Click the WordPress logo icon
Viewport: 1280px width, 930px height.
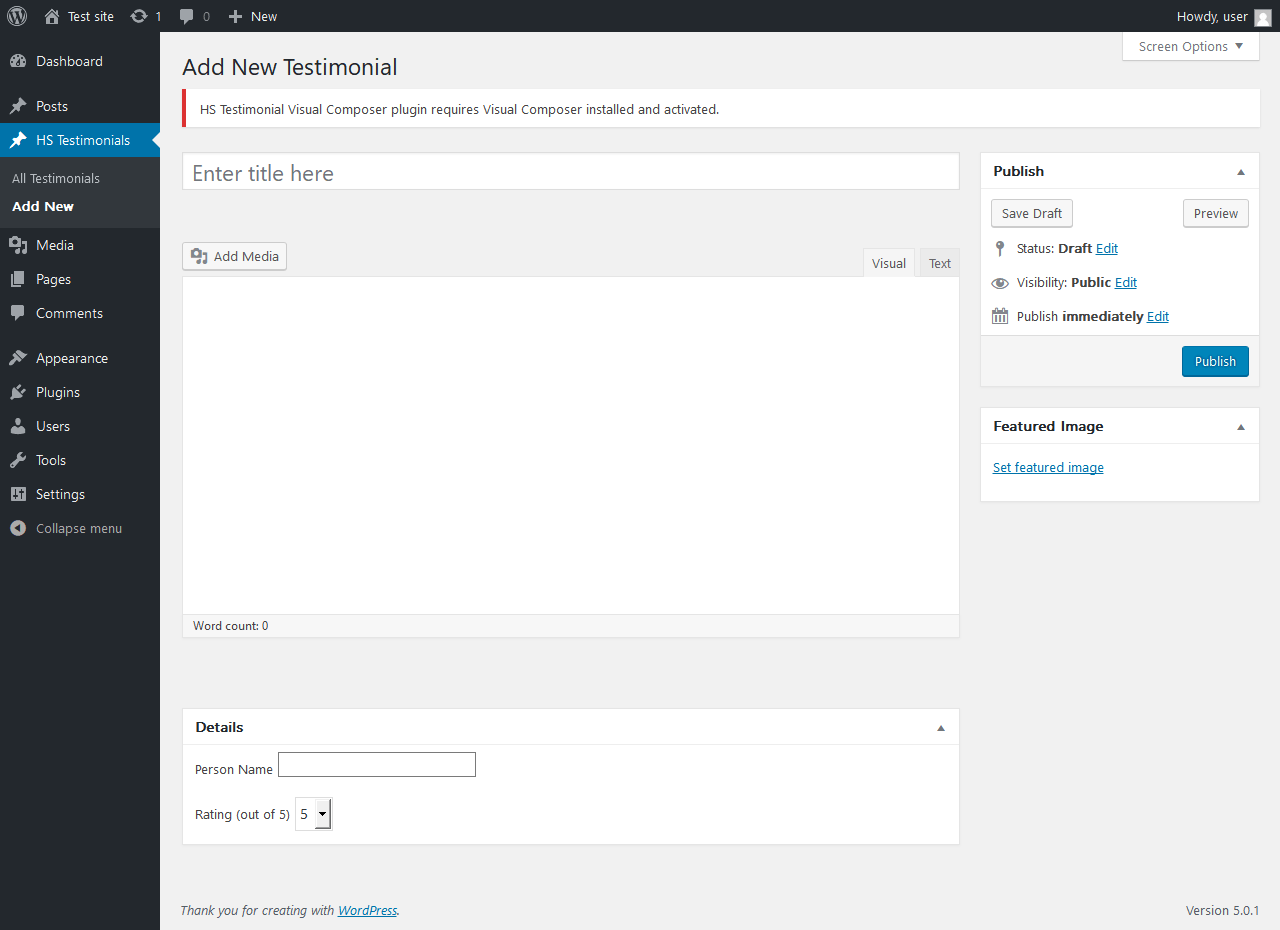17,16
